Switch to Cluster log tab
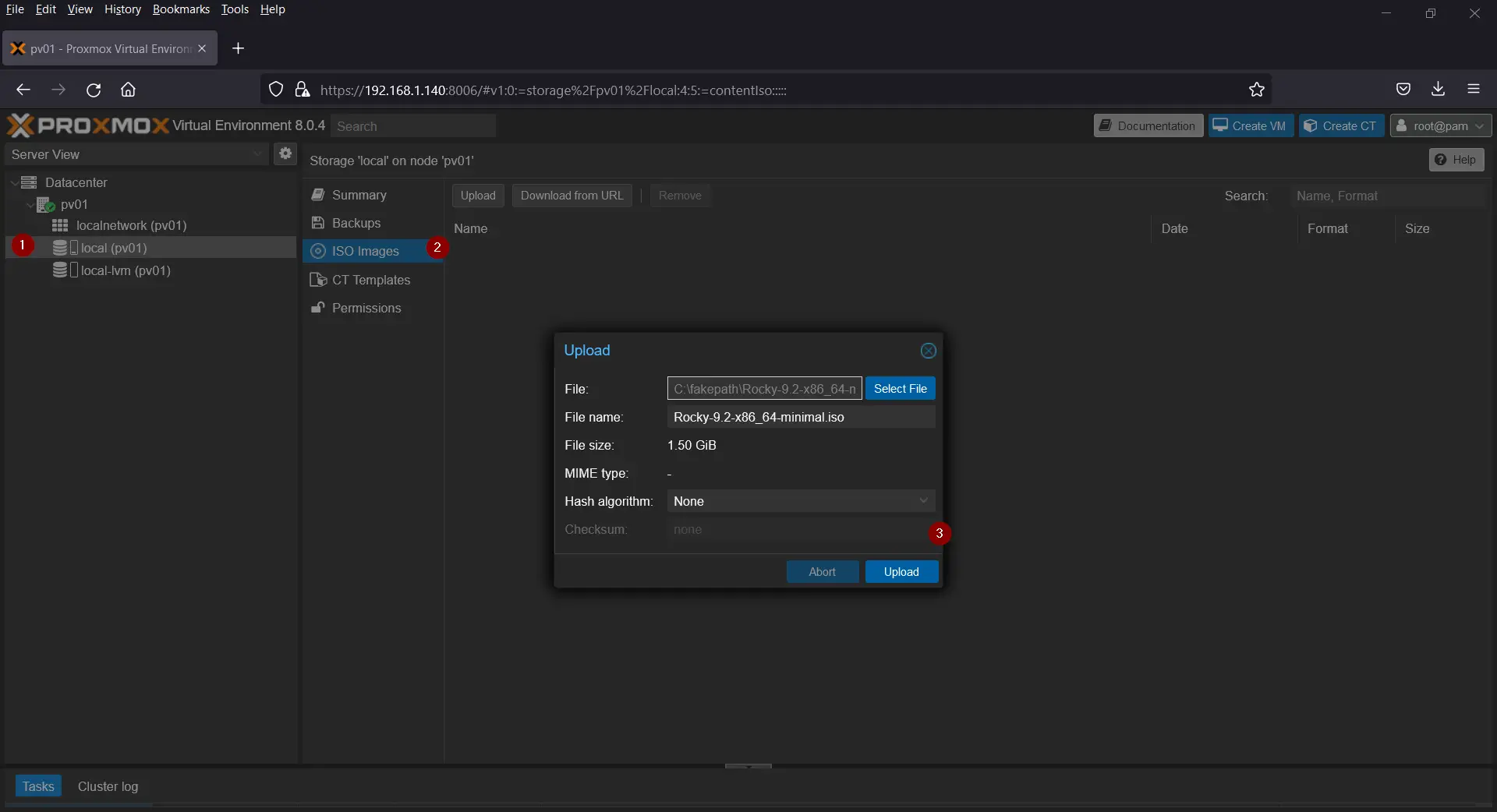Image resolution: width=1497 pixels, height=812 pixels. tap(108, 786)
